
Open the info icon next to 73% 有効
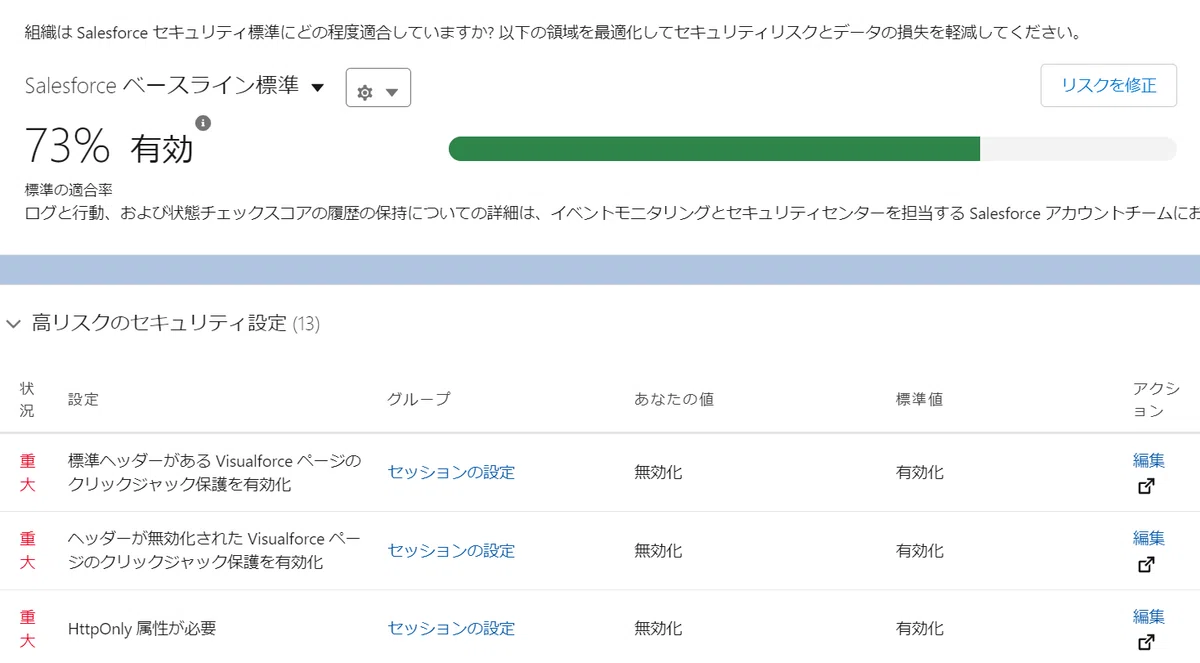point(203,123)
